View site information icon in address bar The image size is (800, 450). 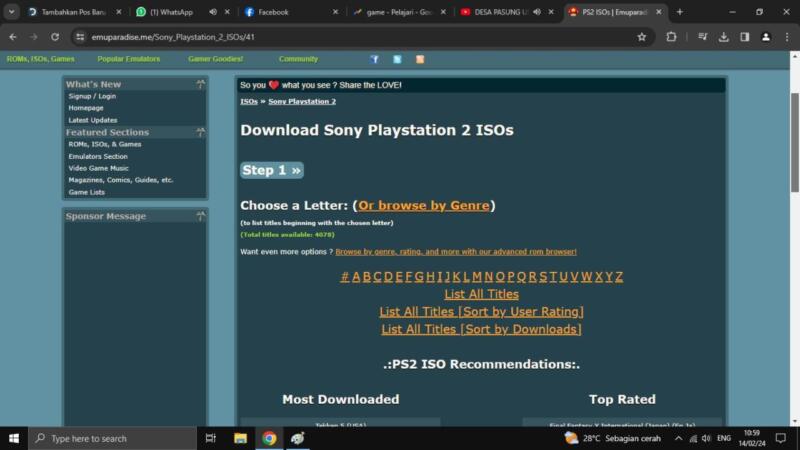coord(80,37)
